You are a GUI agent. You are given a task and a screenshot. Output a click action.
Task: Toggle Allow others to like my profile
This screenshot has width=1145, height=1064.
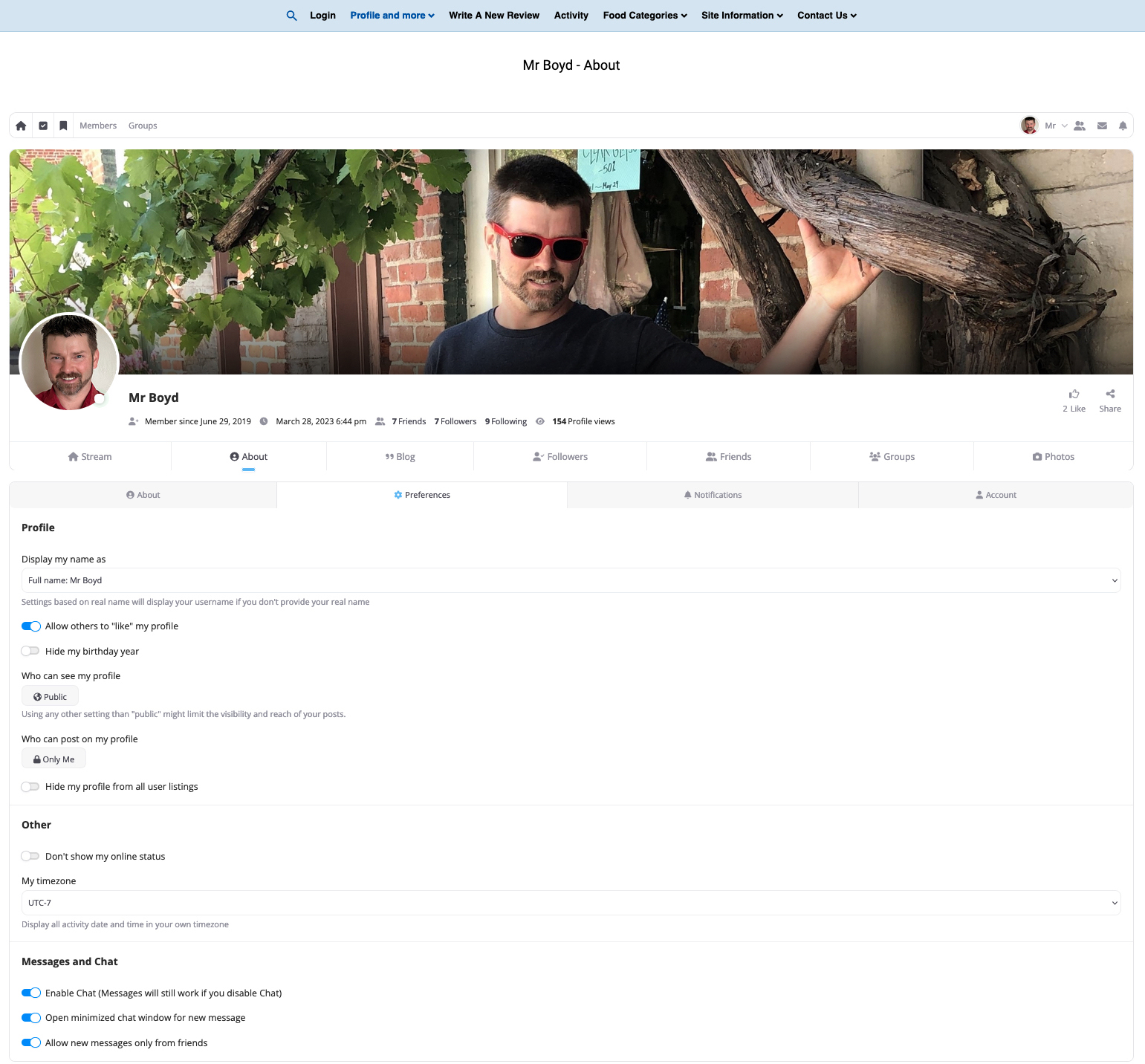coord(30,626)
